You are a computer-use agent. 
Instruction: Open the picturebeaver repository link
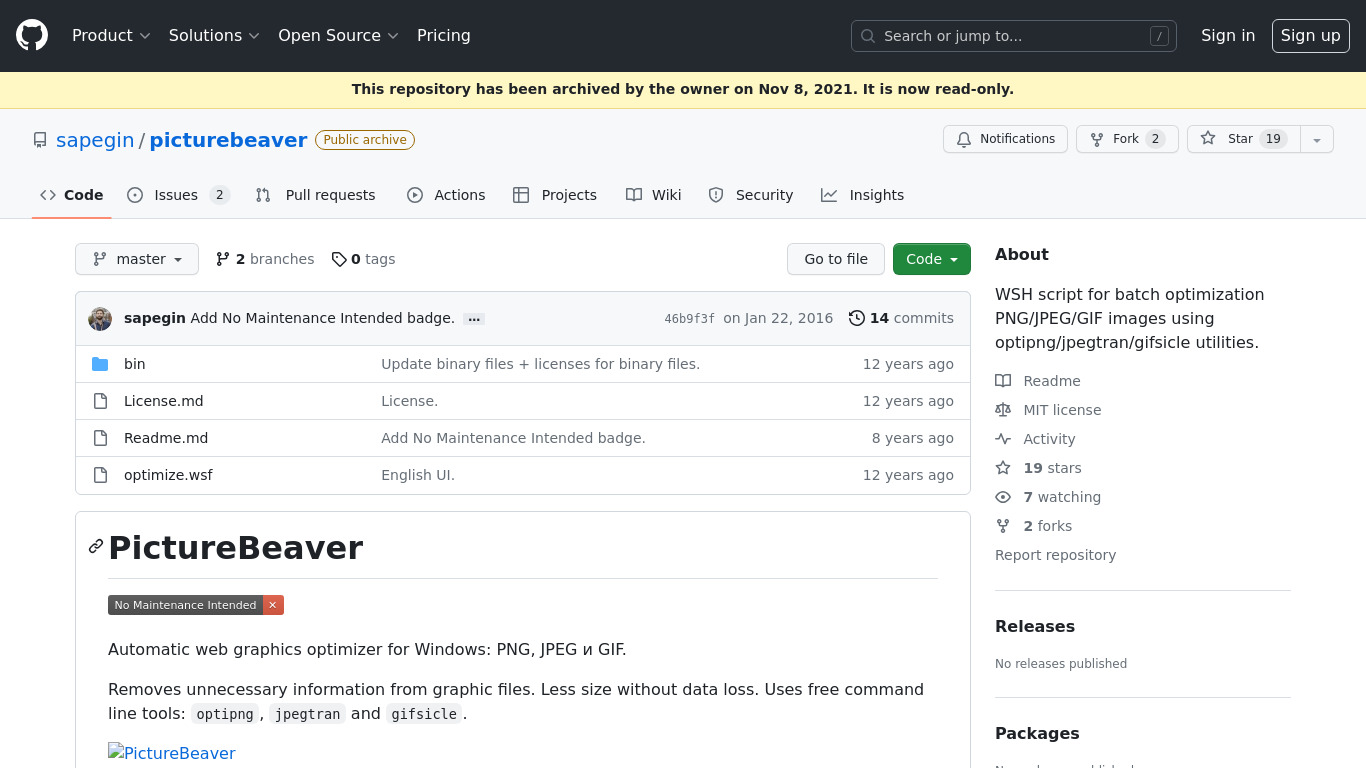click(228, 140)
